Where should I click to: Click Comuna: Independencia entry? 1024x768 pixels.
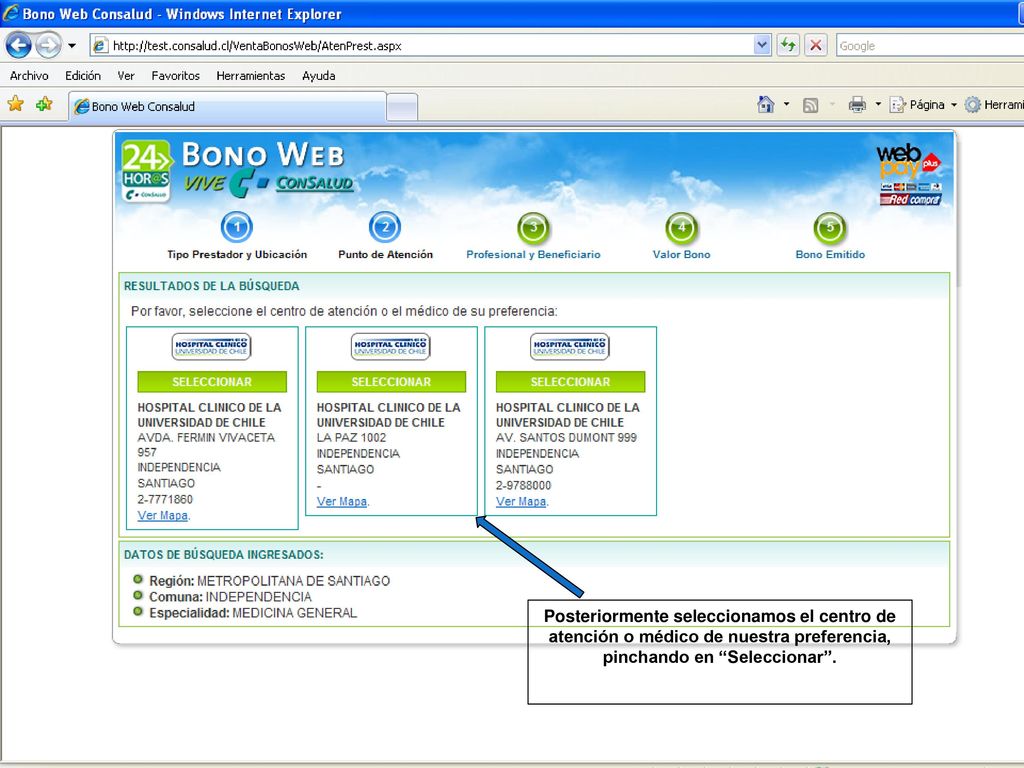230,597
